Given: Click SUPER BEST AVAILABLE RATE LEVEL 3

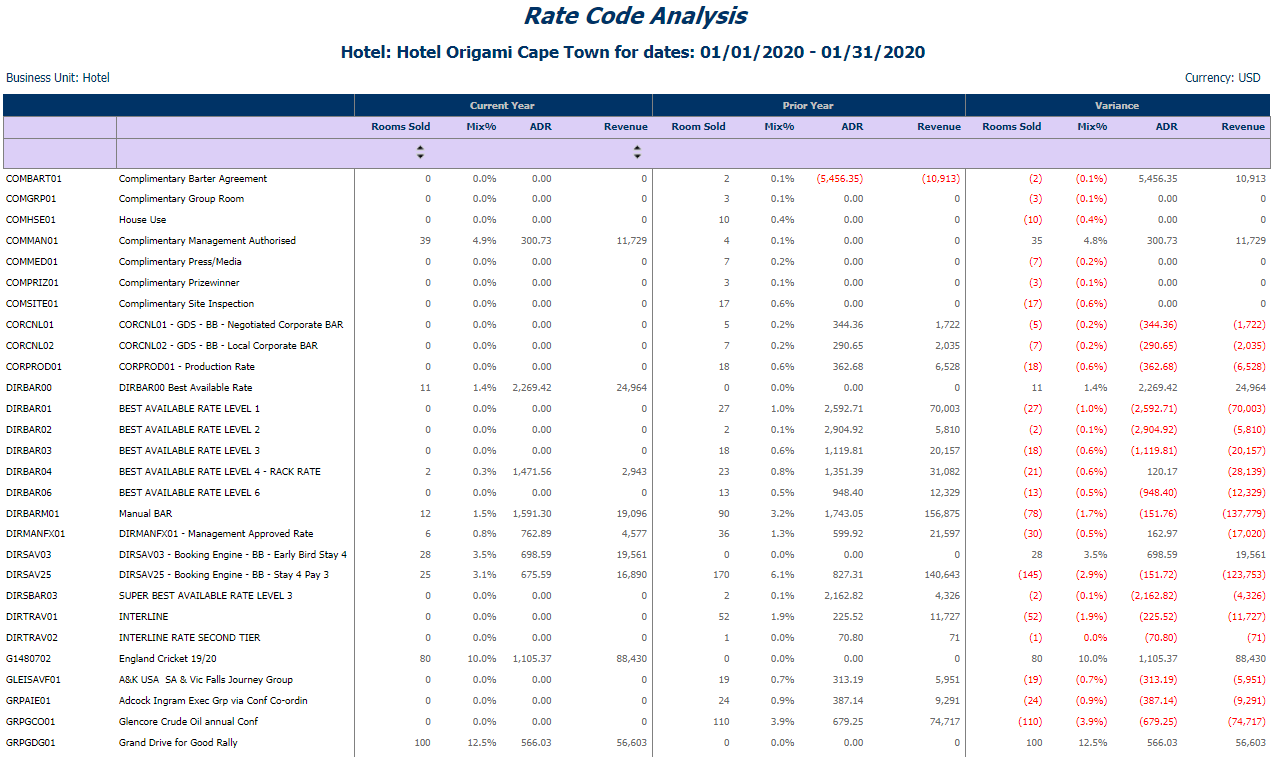Looking at the screenshot, I should point(205,596).
